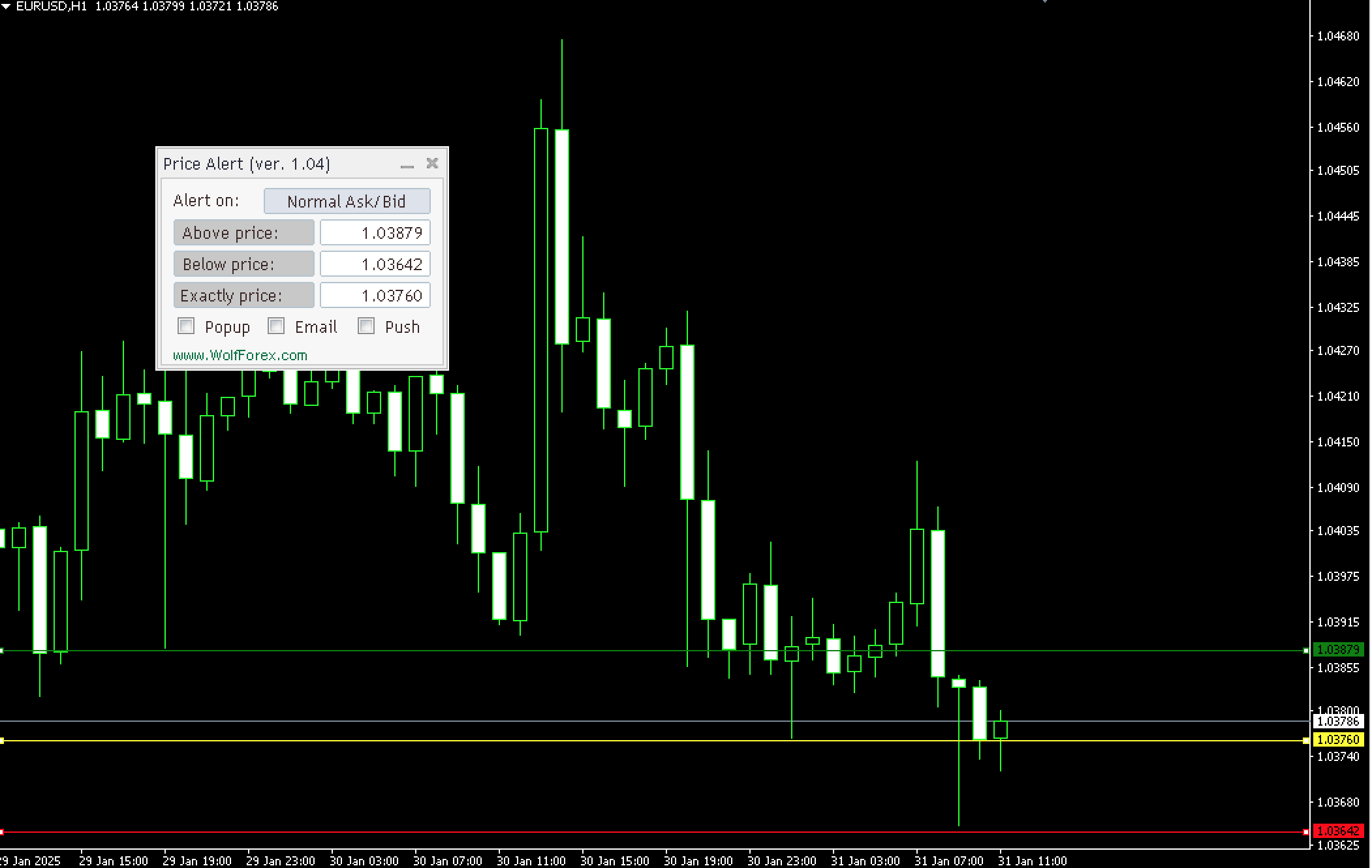Click the Exactly price: button
Viewport: 1372px width, 868px height.
[243, 296]
